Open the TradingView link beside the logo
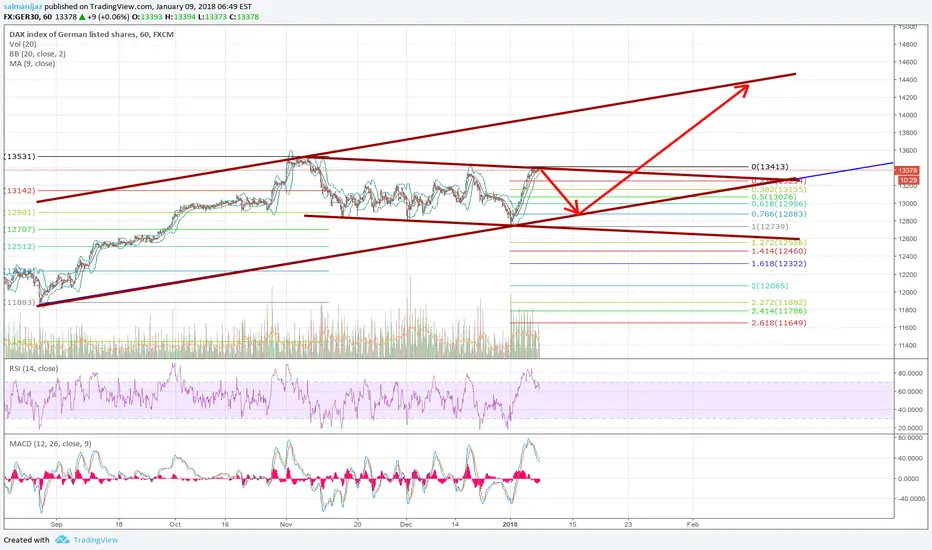 pyautogui.click(x=96, y=540)
